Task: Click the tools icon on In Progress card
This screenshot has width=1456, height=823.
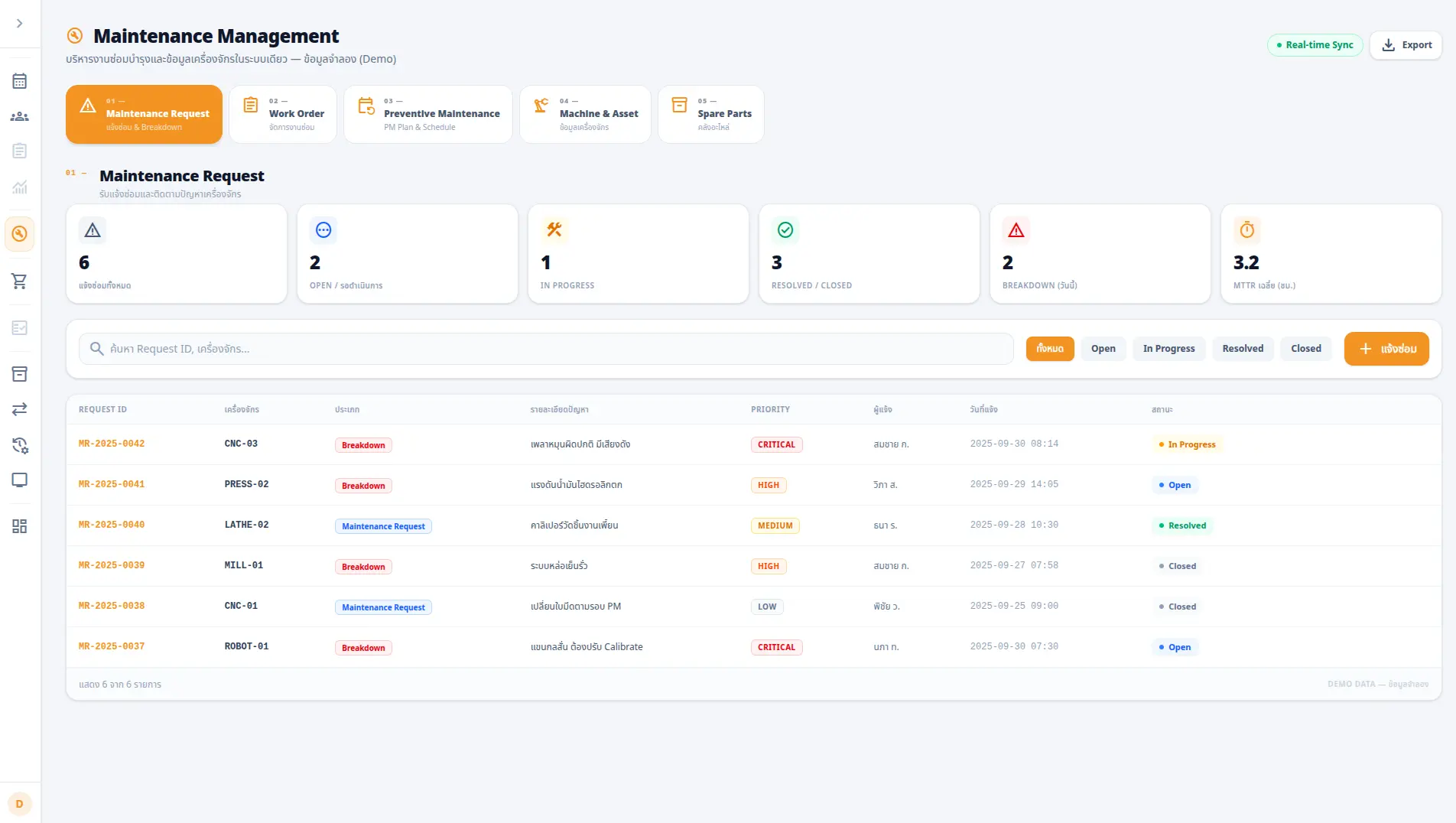Action: click(554, 229)
